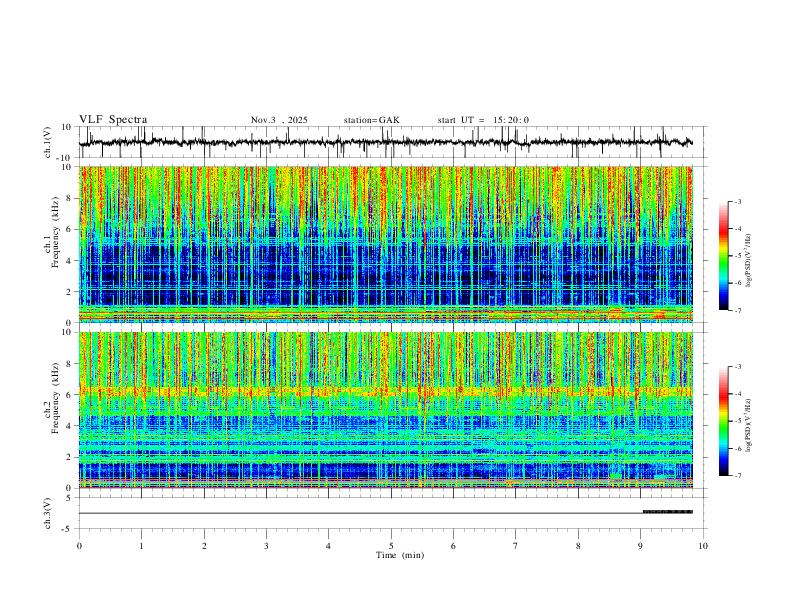
Task: Click the "Time (min)" axis label
Action: pos(400,555)
